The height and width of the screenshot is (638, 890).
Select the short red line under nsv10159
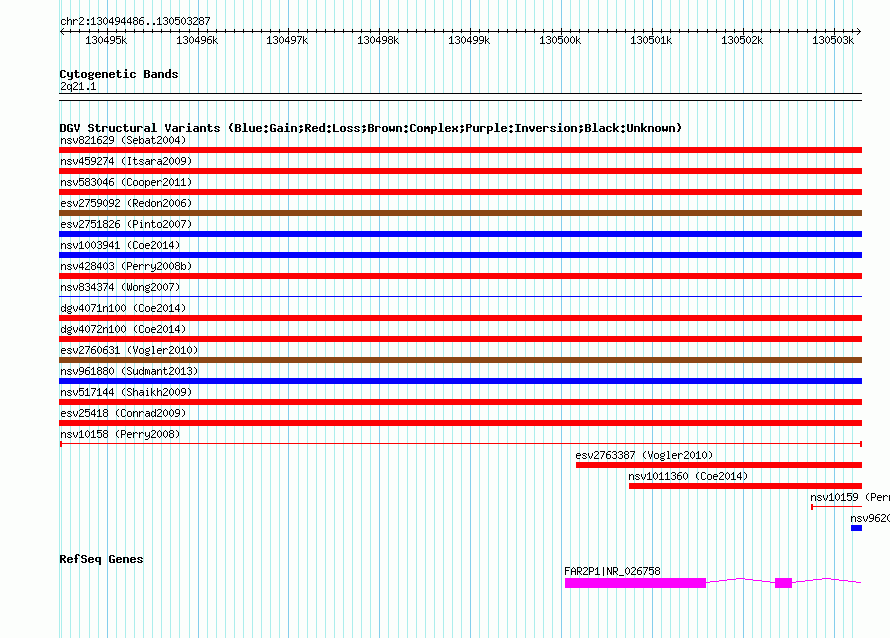click(837, 506)
